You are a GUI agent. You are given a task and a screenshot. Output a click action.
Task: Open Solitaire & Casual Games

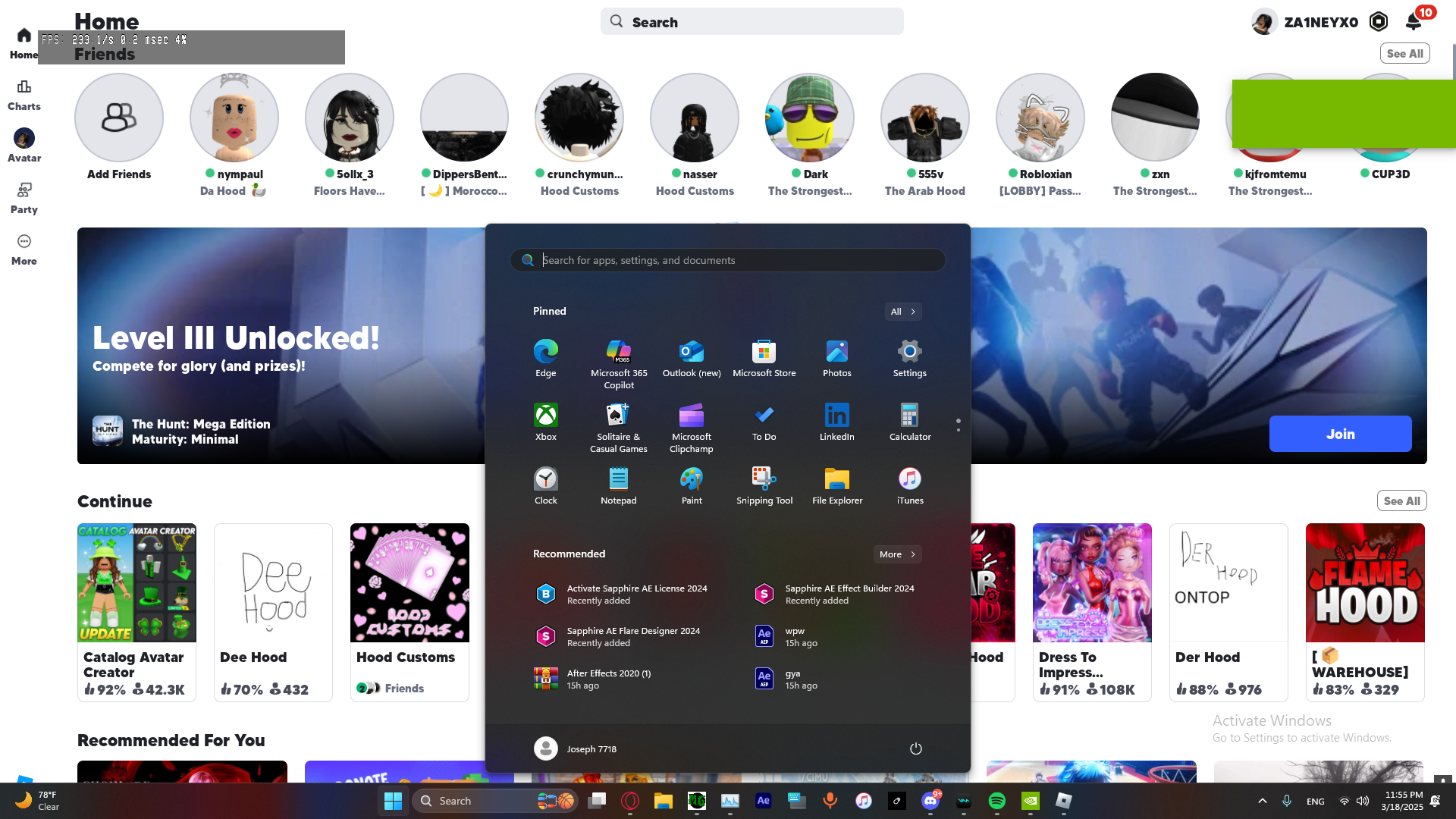(x=619, y=428)
